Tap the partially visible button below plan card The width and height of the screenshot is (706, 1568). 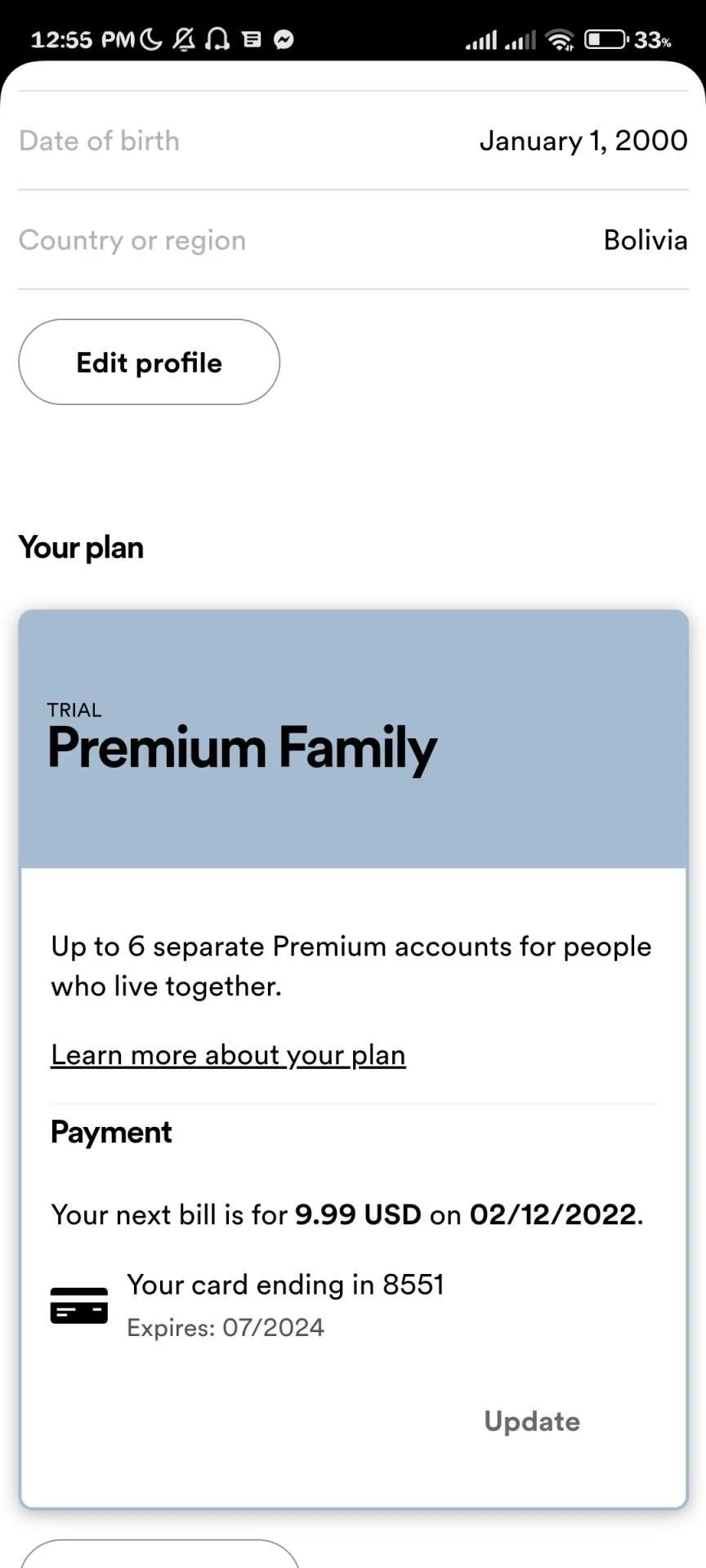pos(159,1553)
